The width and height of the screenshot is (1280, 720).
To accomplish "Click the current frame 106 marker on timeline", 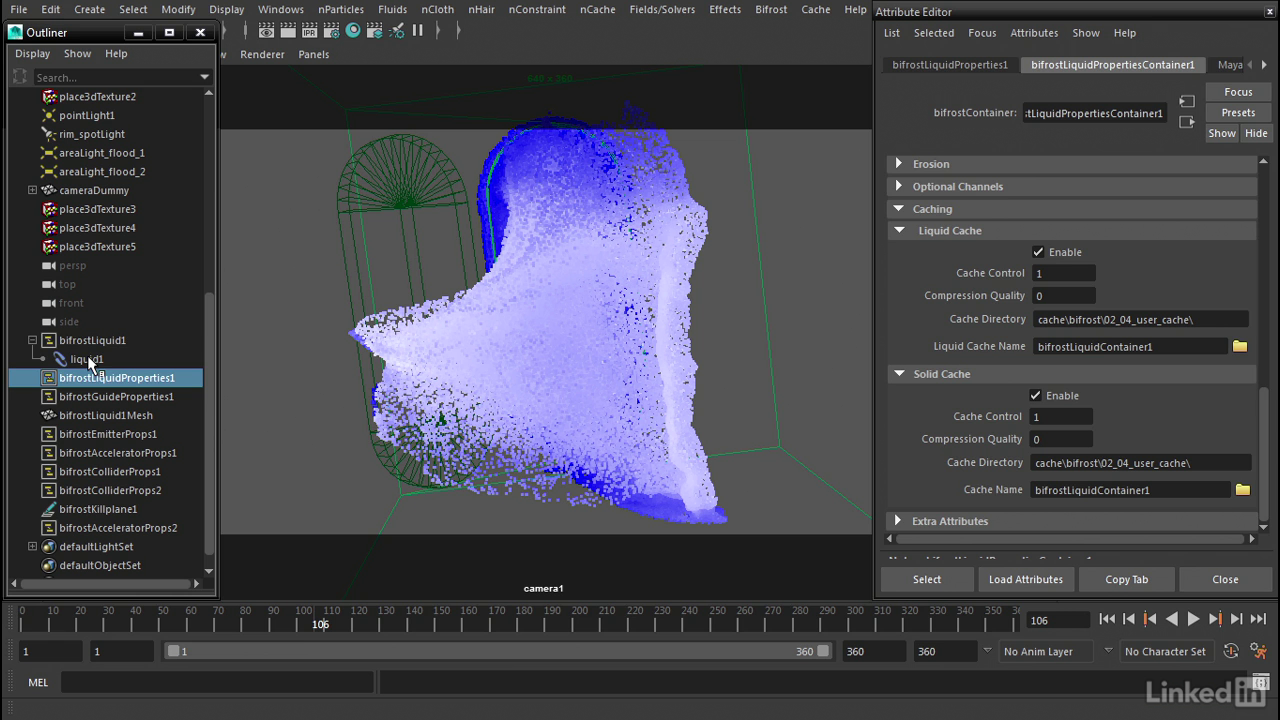I will (320, 624).
